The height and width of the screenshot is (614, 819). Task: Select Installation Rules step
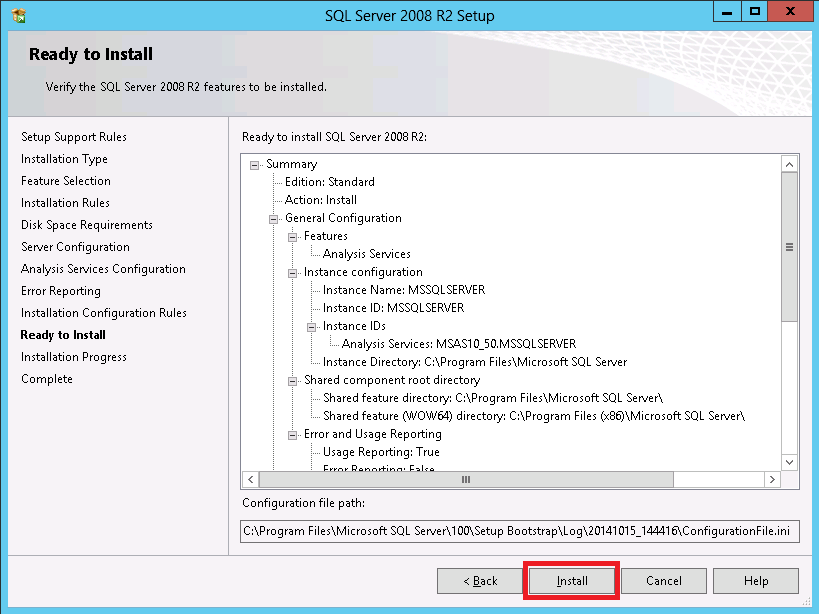click(65, 203)
